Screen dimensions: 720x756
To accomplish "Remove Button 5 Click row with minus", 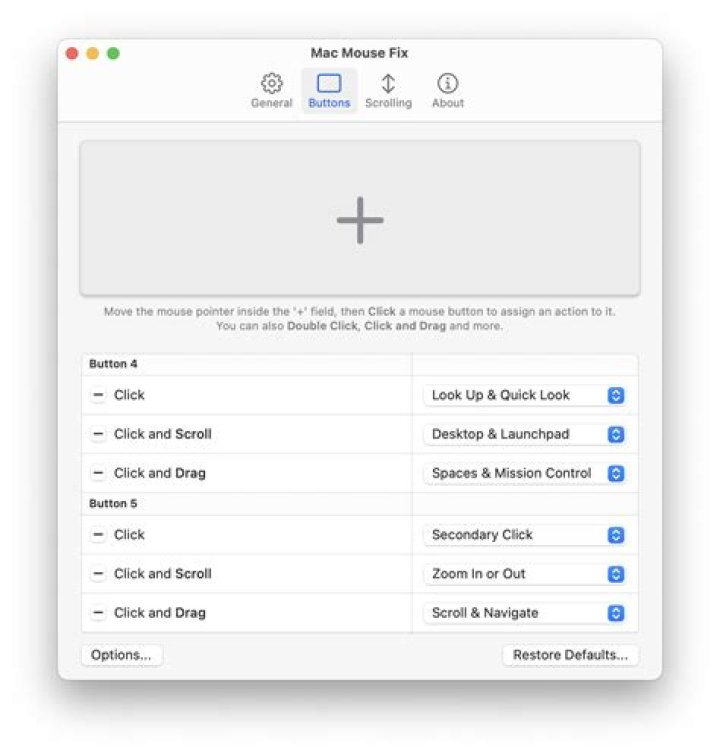I will coord(98,535).
